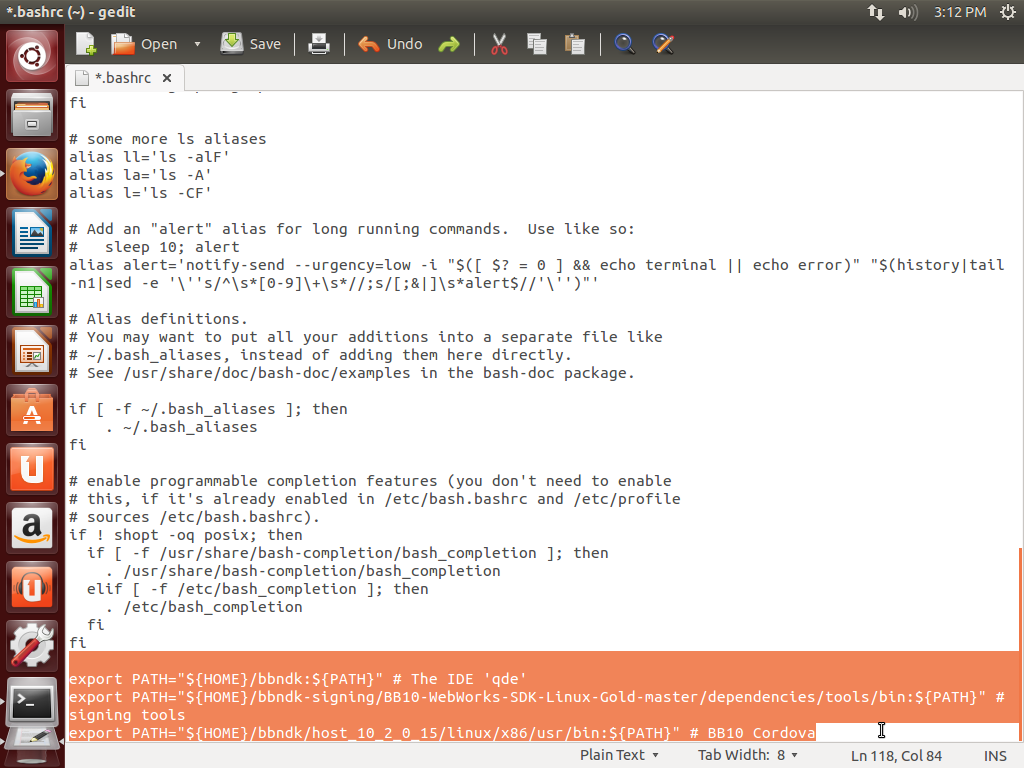This screenshot has width=1024, height=768.
Task: Switch to Terminal from the launcher
Action: tap(31, 703)
